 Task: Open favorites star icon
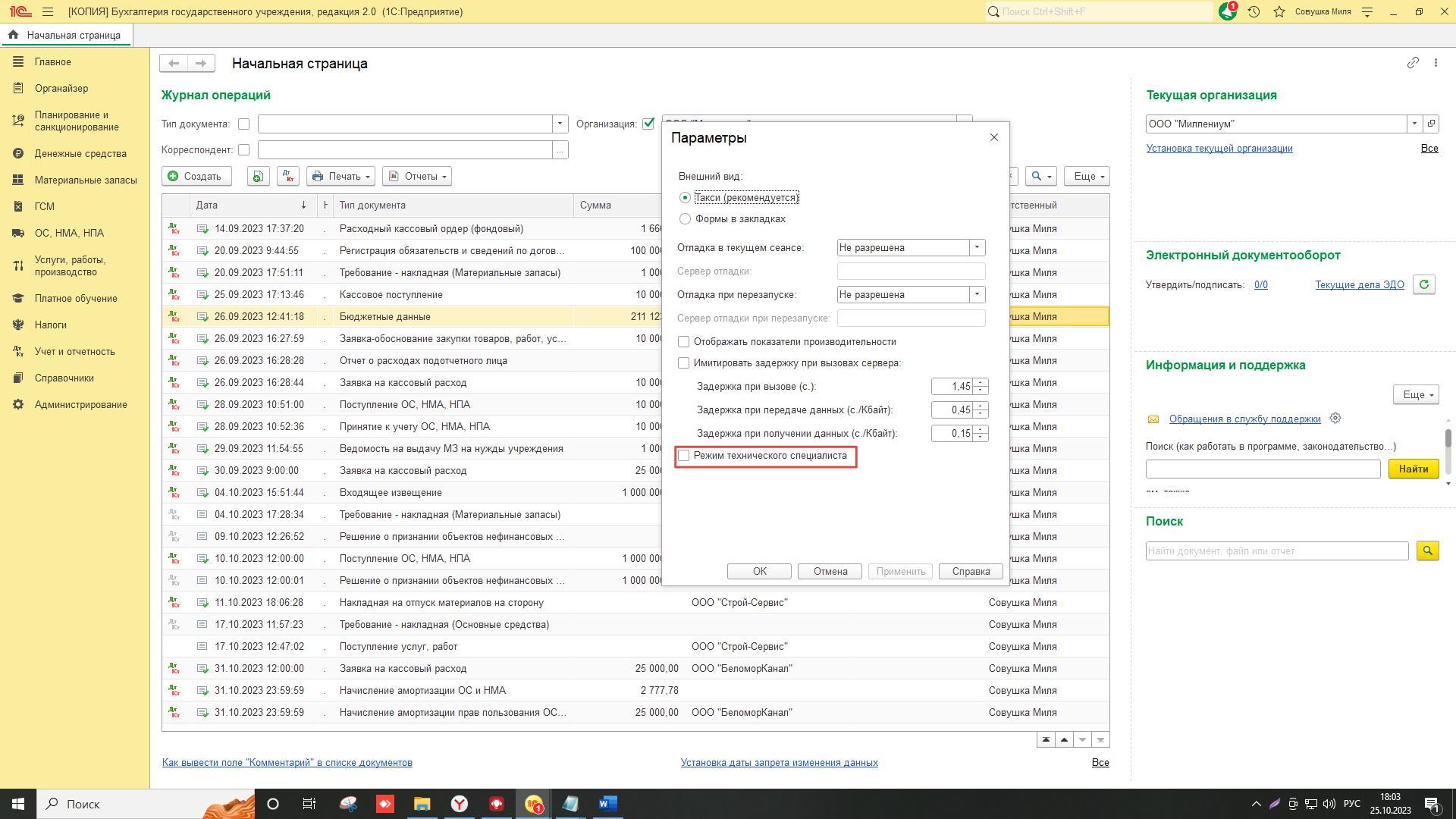1279,11
